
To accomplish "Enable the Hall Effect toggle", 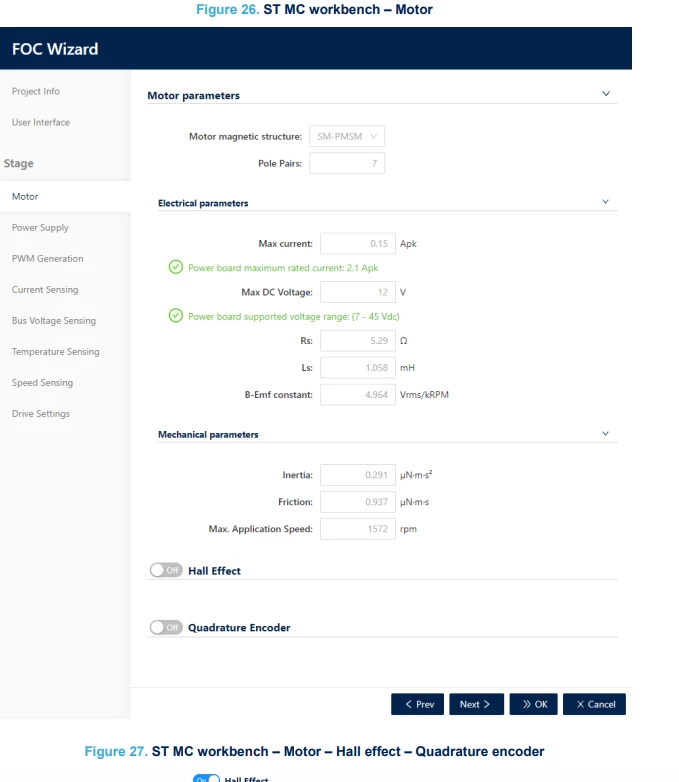I will 166,570.
